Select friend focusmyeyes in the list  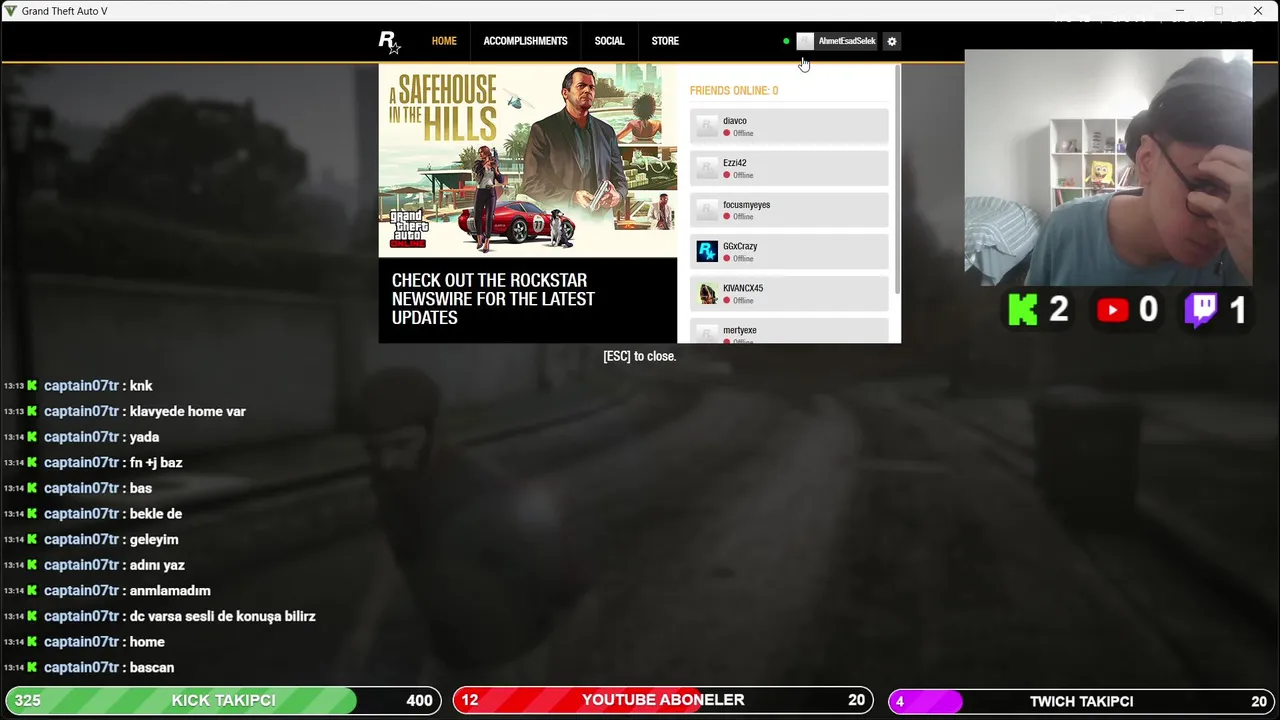tap(789, 210)
